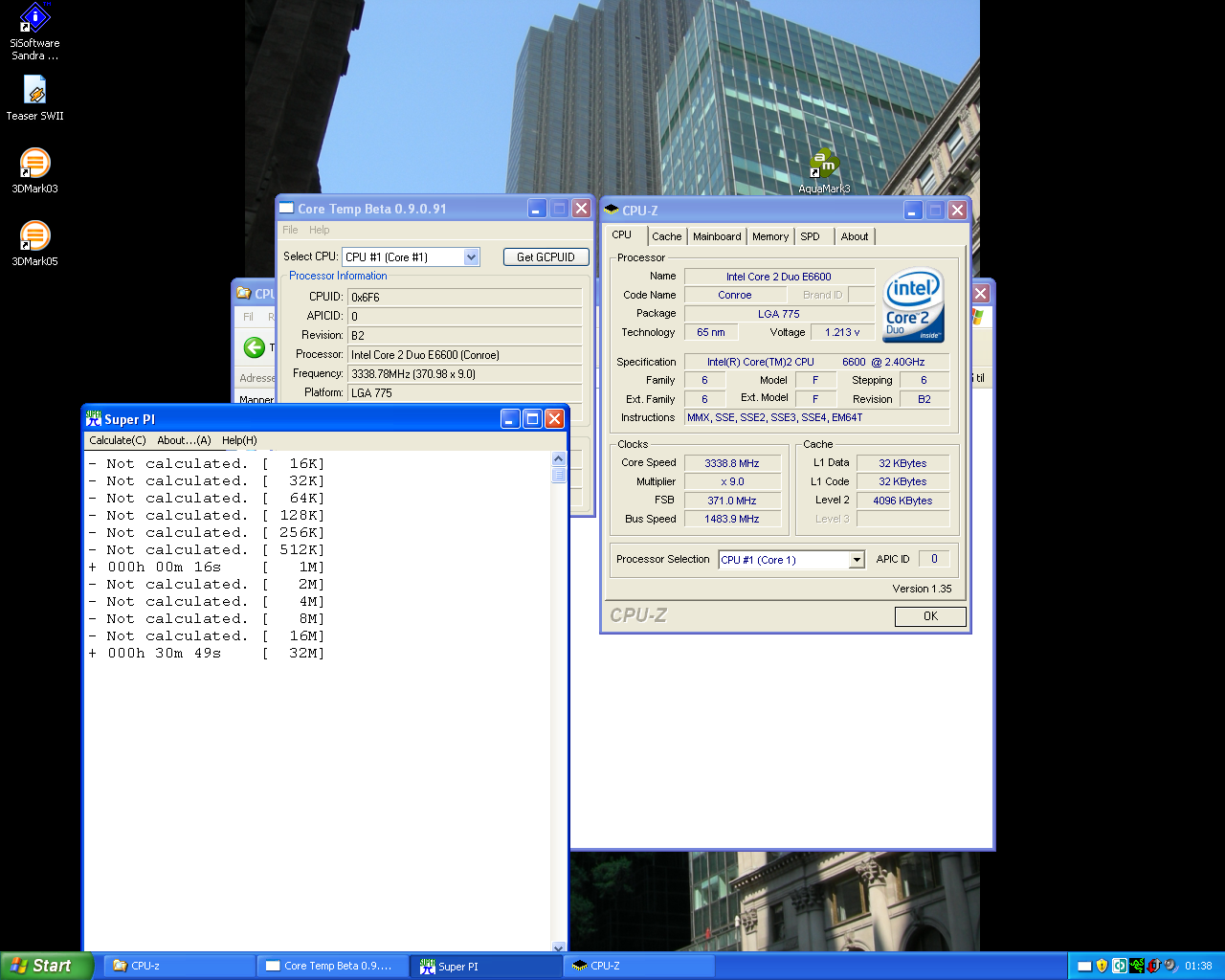The image size is (1225, 980).
Task: Click the Super PI title bar icon
Action: [x=93, y=419]
